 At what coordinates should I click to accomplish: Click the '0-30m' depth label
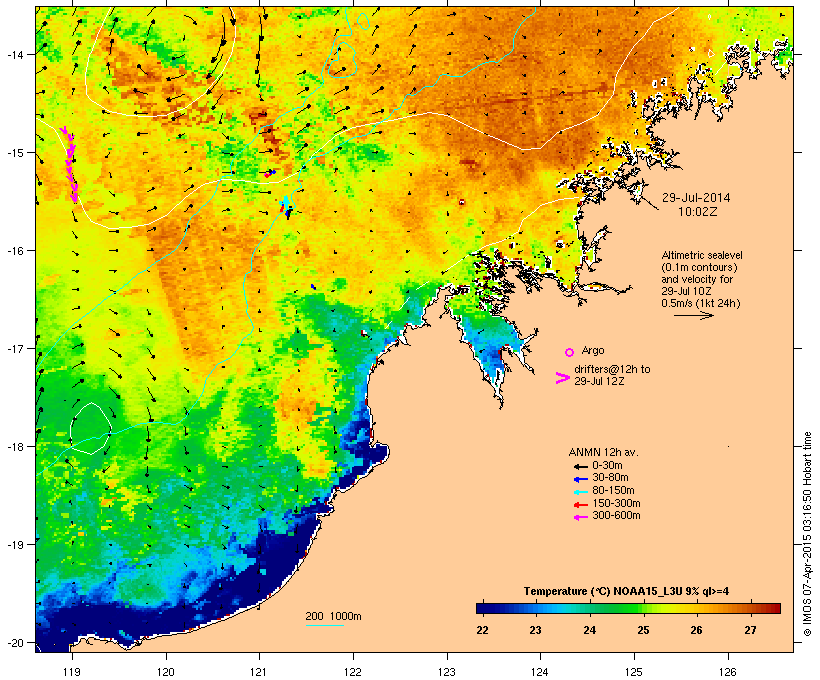click(607, 466)
